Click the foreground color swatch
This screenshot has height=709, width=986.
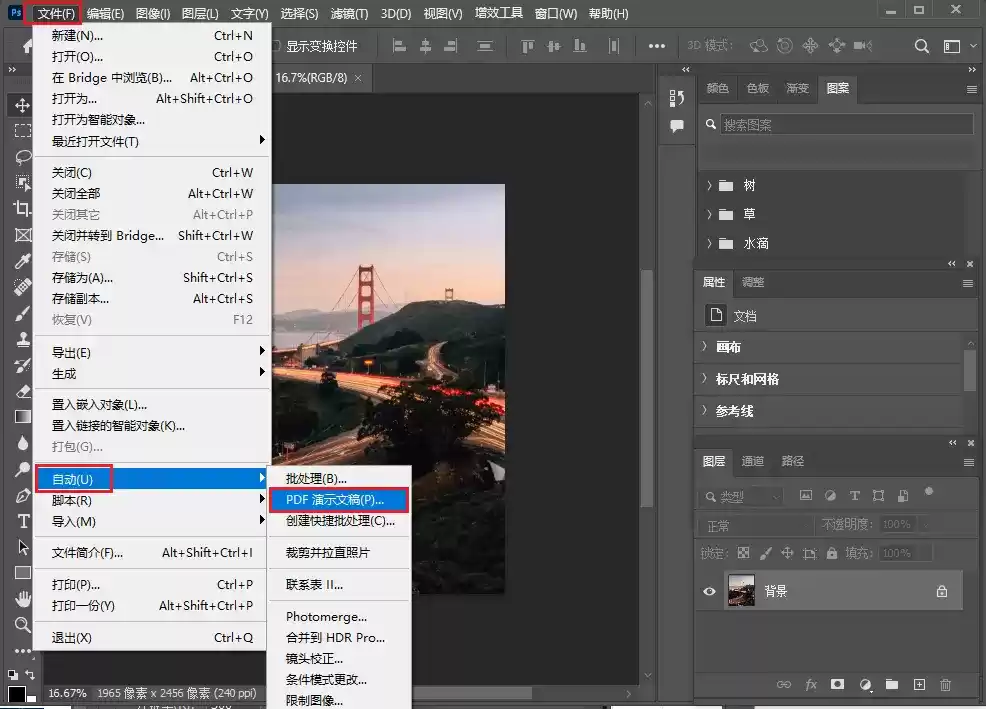click(17, 692)
